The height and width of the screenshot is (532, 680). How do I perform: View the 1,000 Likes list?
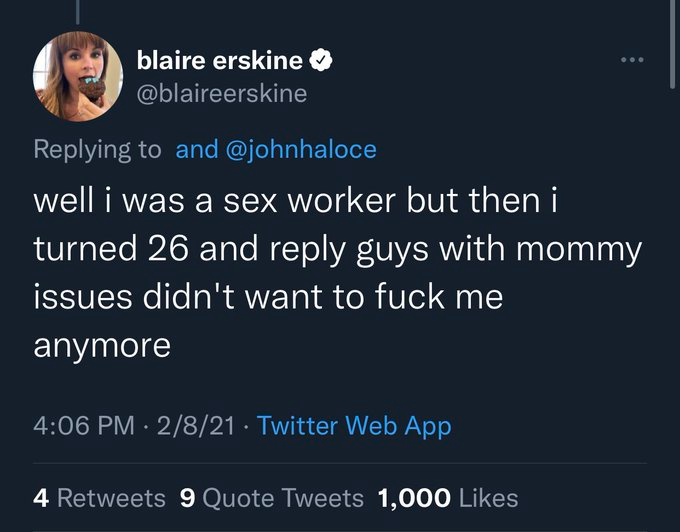[447, 497]
